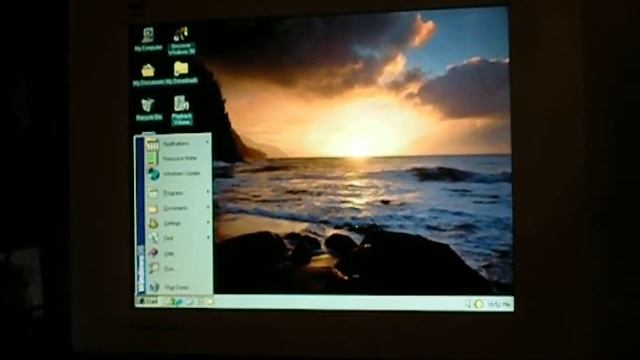Open the Settings entry in Start menu
The image size is (640, 360).
(178, 223)
